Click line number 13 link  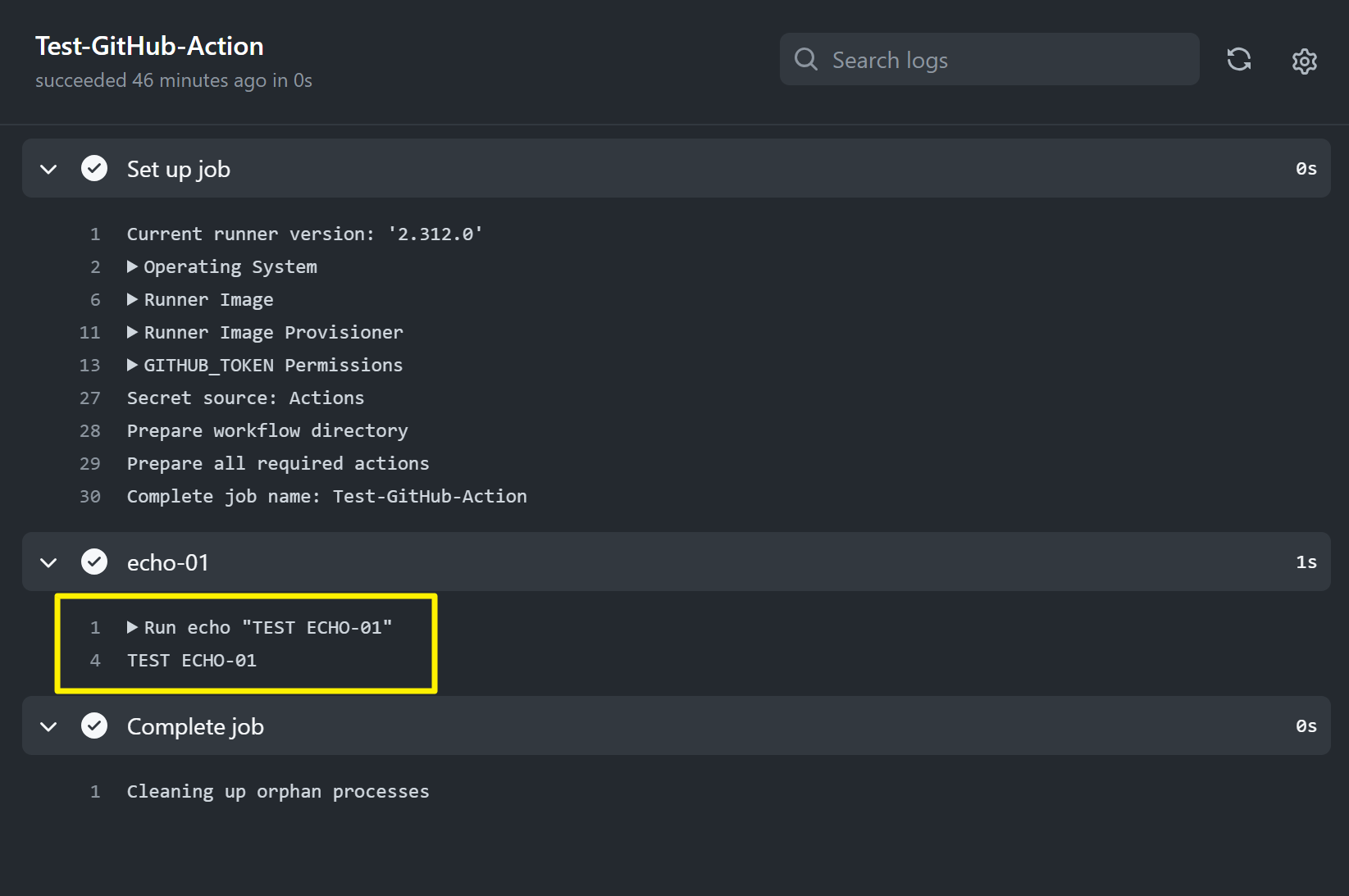[x=90, y=365]
